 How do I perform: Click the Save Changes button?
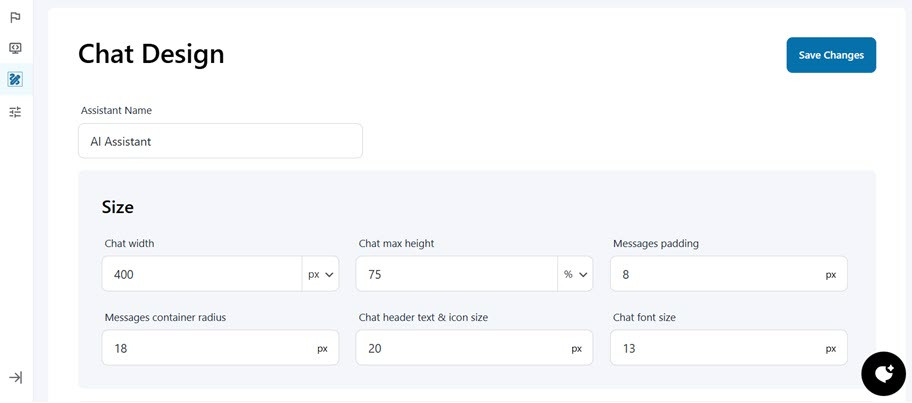coord(831,55)
